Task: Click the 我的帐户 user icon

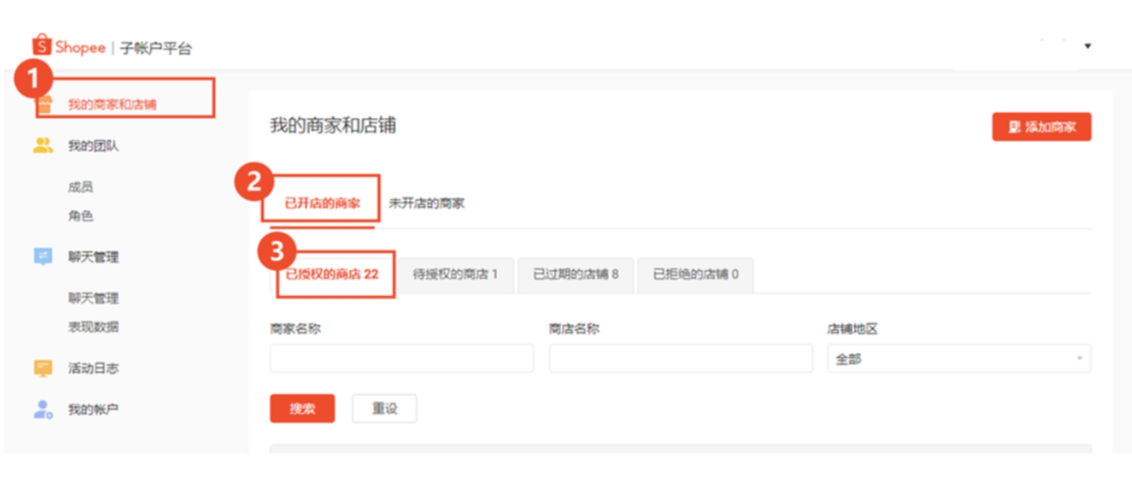Action: pos(43,409)
